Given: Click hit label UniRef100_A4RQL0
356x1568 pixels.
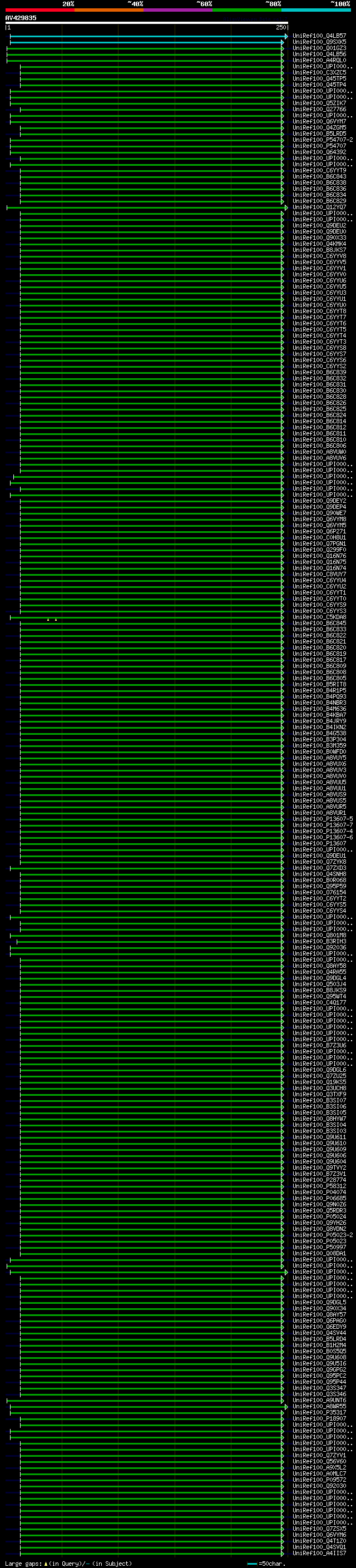Looking at the screenshot, I should coord(319,60).
